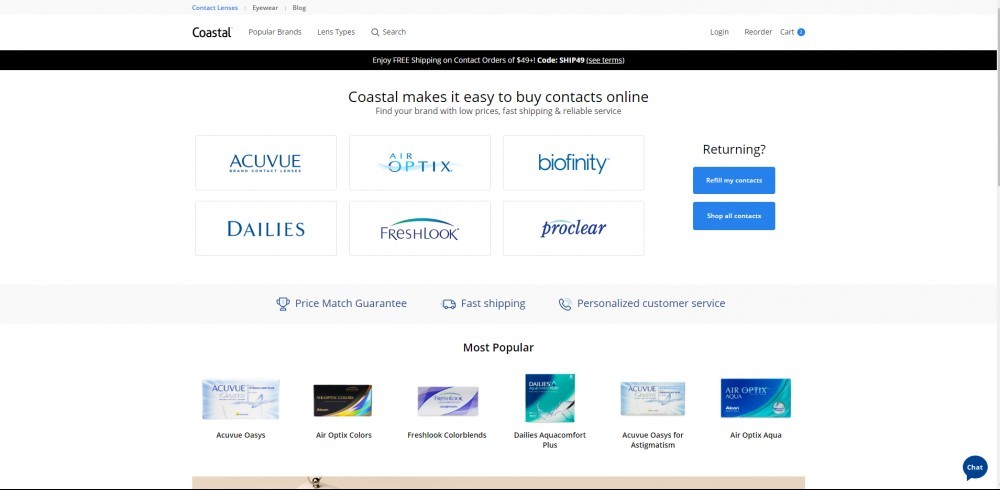This screenshot has width=1000, height=490.
Task: Open the Air Optix Colors product image
Action: 342,400
